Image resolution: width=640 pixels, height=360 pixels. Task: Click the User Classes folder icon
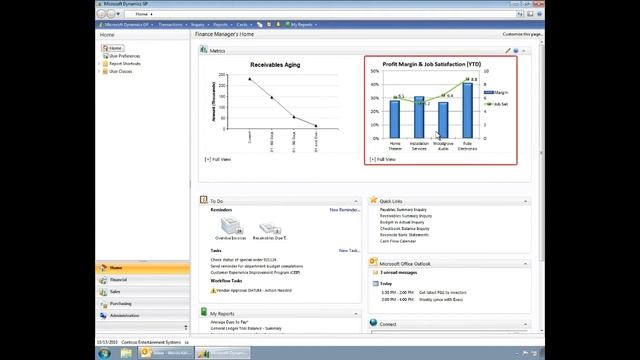tap(105, 71)
